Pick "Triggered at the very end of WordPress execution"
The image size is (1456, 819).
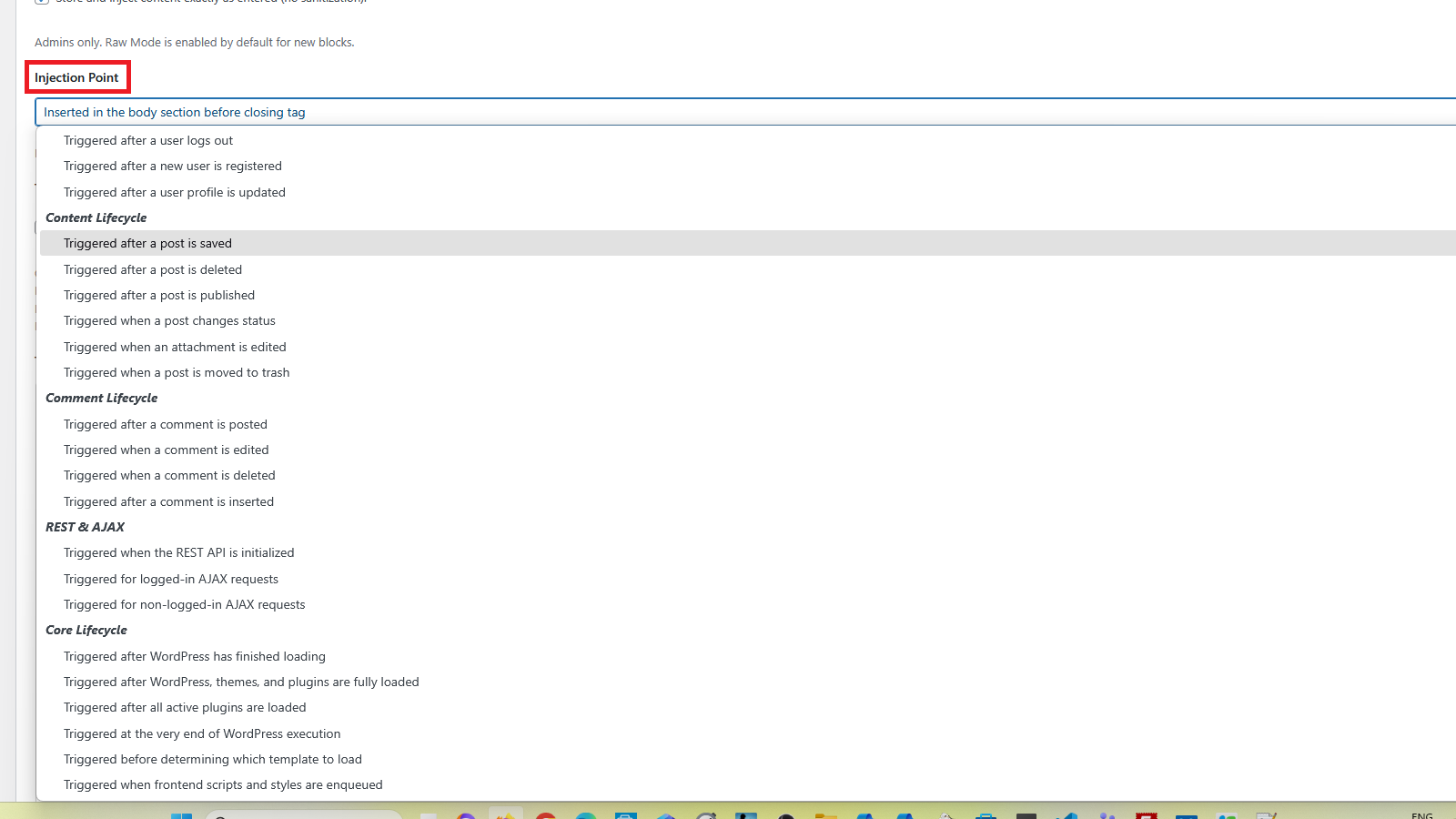747,733
